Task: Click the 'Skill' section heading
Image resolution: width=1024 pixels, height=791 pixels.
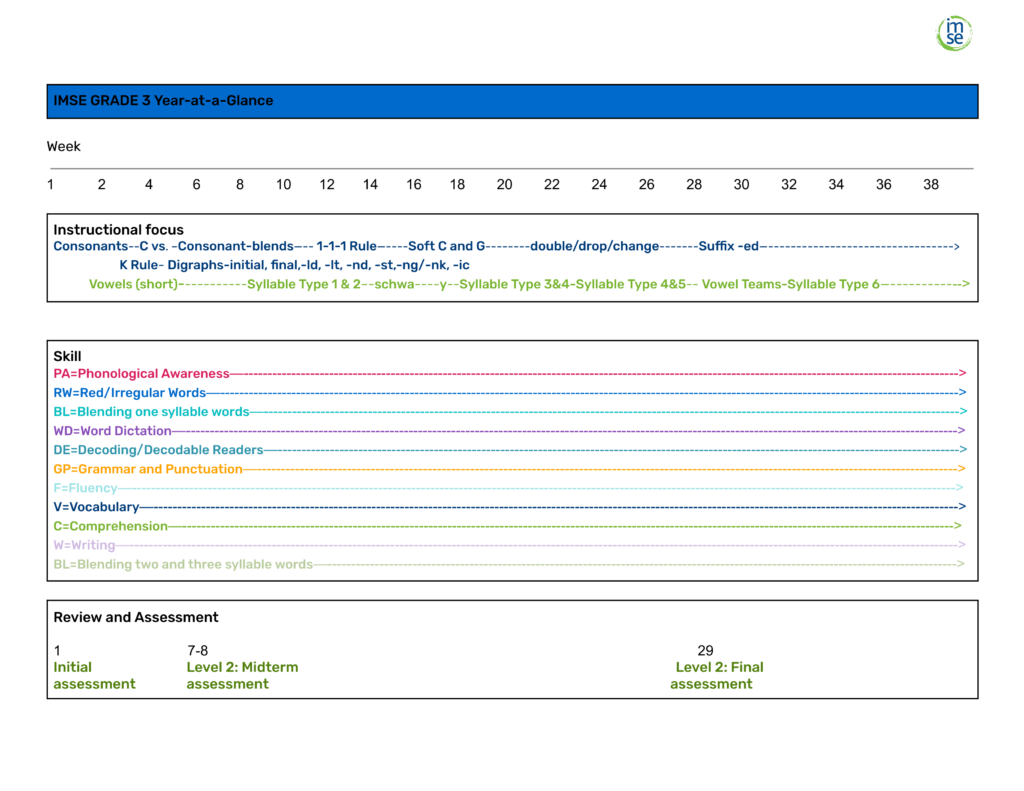Action: click(x=67, y=355)
